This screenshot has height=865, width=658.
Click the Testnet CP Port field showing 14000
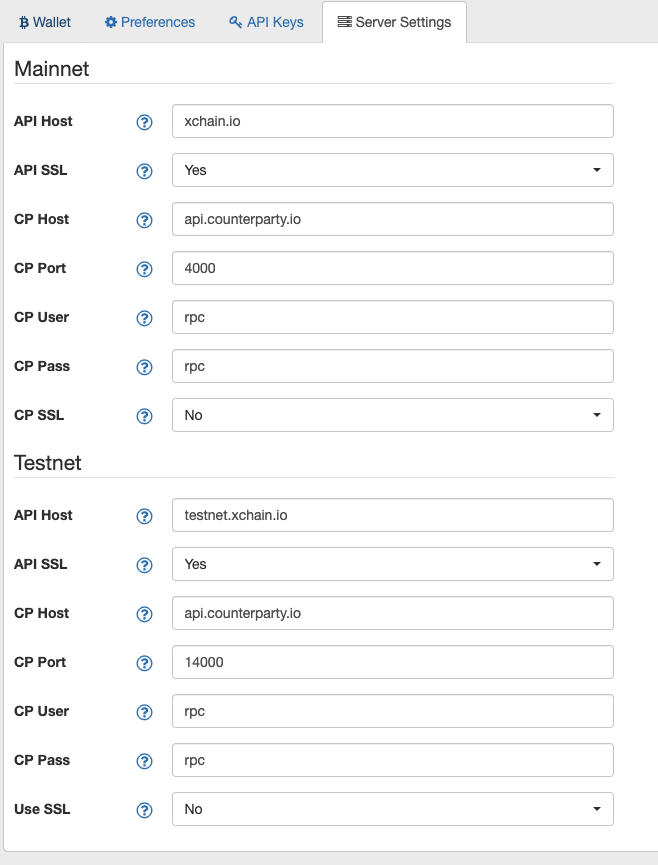393,662
